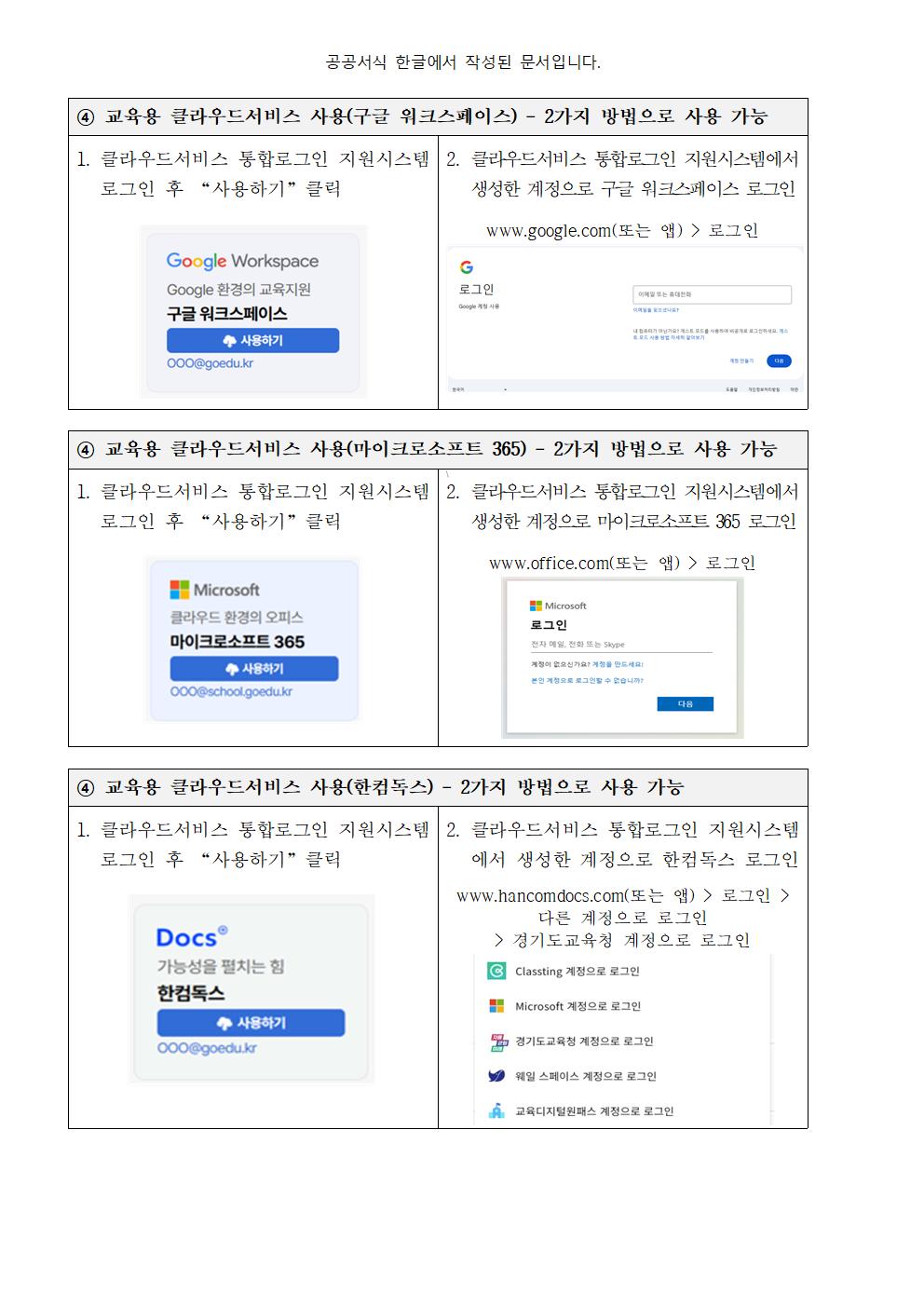The height and width of the screenshot is (1307, 924).
Task: Select 경기도교육청 계정으로 로그인 option
Action: tap(570, 1042)
